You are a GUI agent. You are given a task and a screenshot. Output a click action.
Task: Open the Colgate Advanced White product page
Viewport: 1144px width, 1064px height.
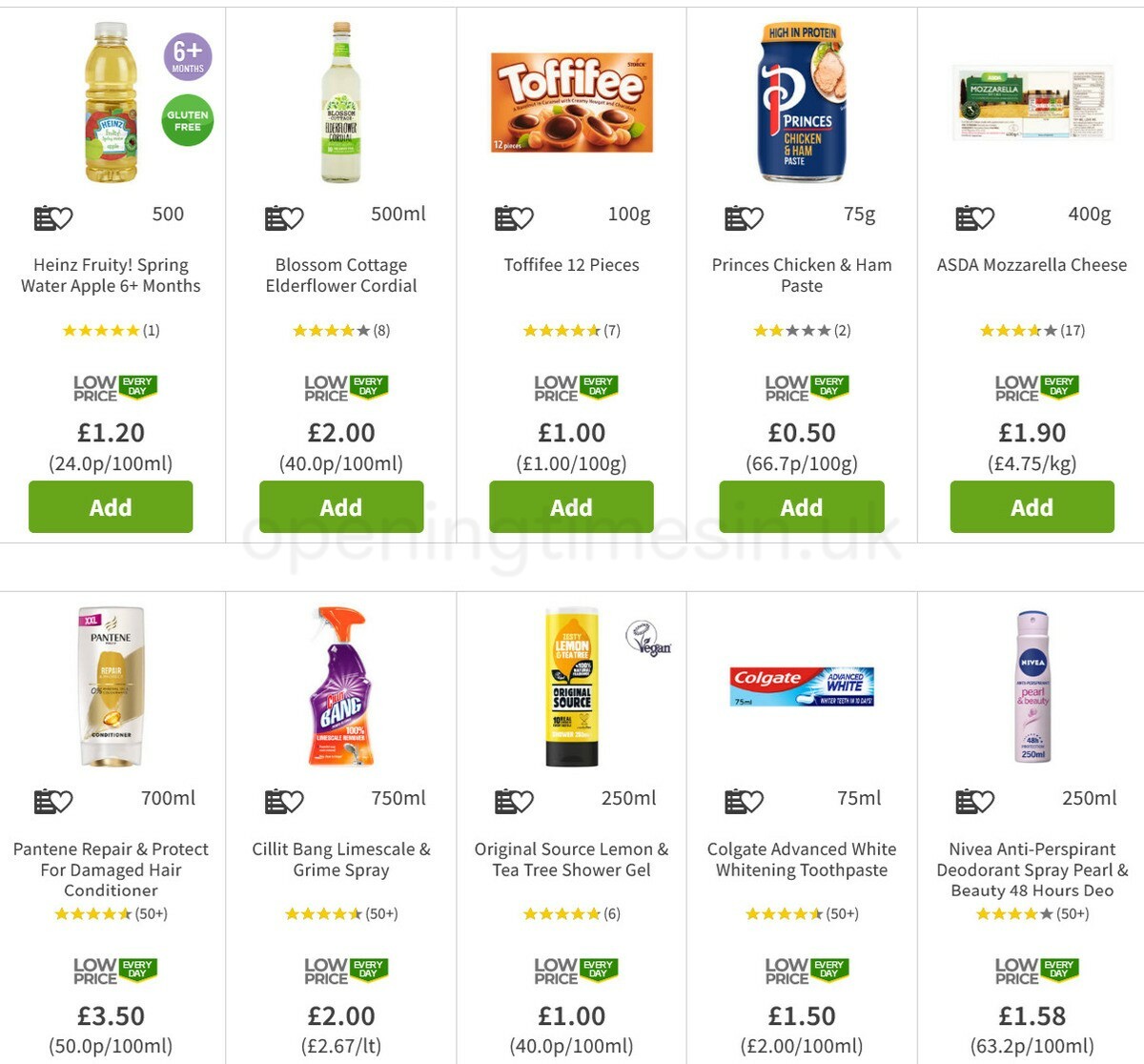click(x=801, y=859)
